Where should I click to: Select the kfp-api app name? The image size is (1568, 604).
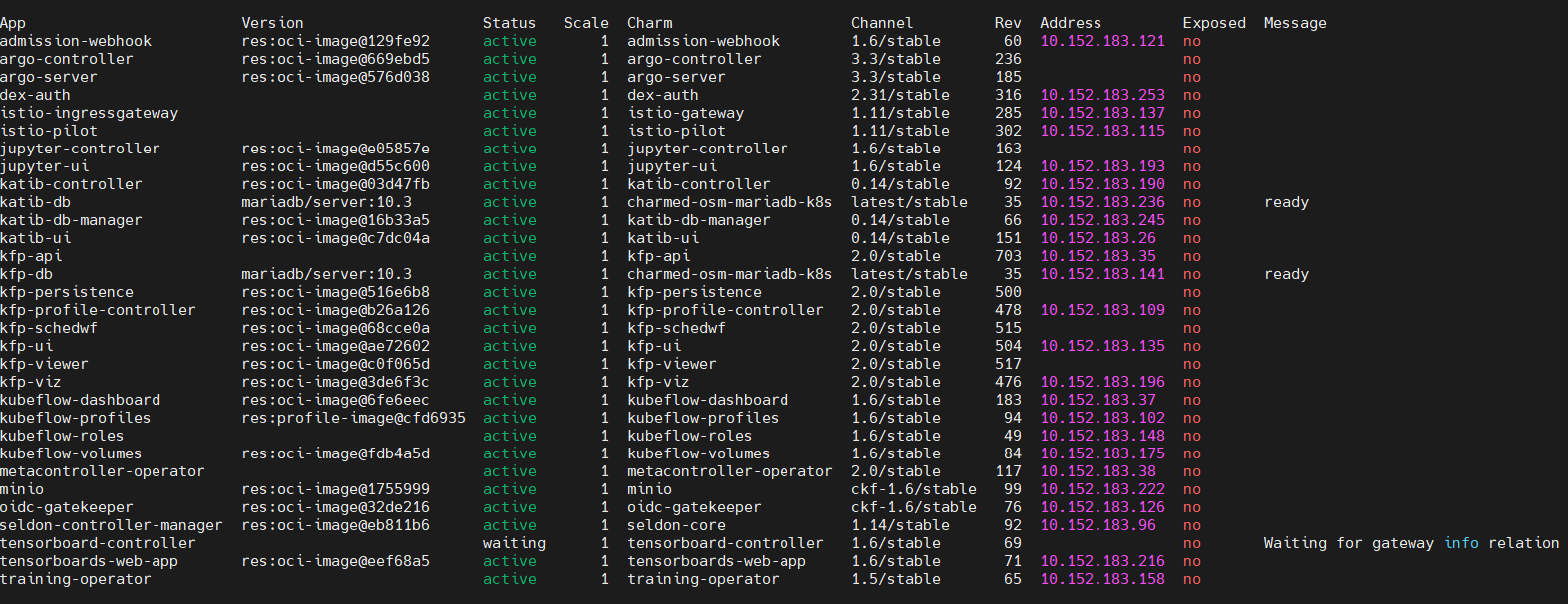(31, 256)
